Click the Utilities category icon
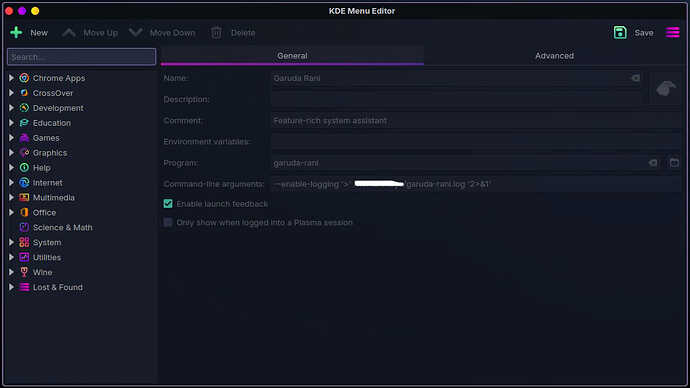Screen dimensions: 690x388 point(24,257)
